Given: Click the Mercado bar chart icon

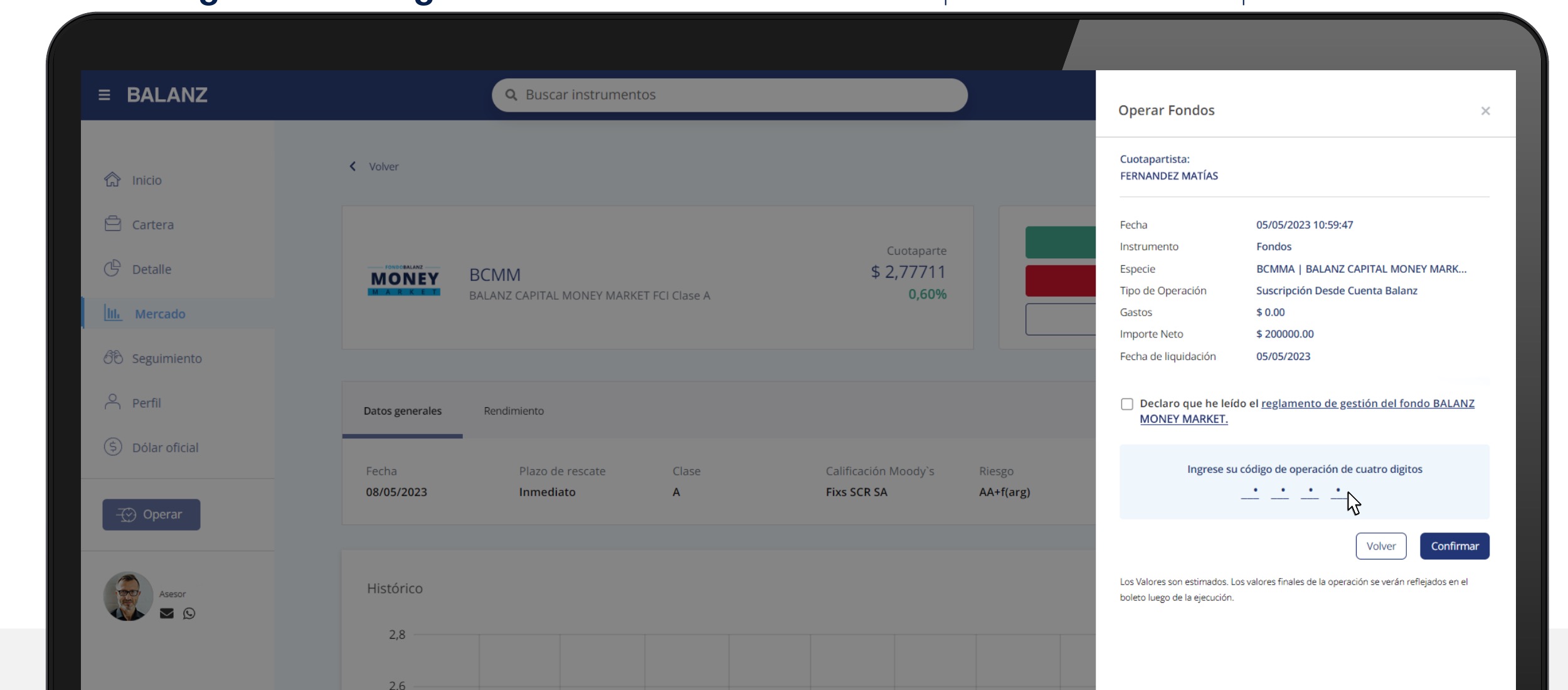Looking at the screenshot, I should [113, 313].
